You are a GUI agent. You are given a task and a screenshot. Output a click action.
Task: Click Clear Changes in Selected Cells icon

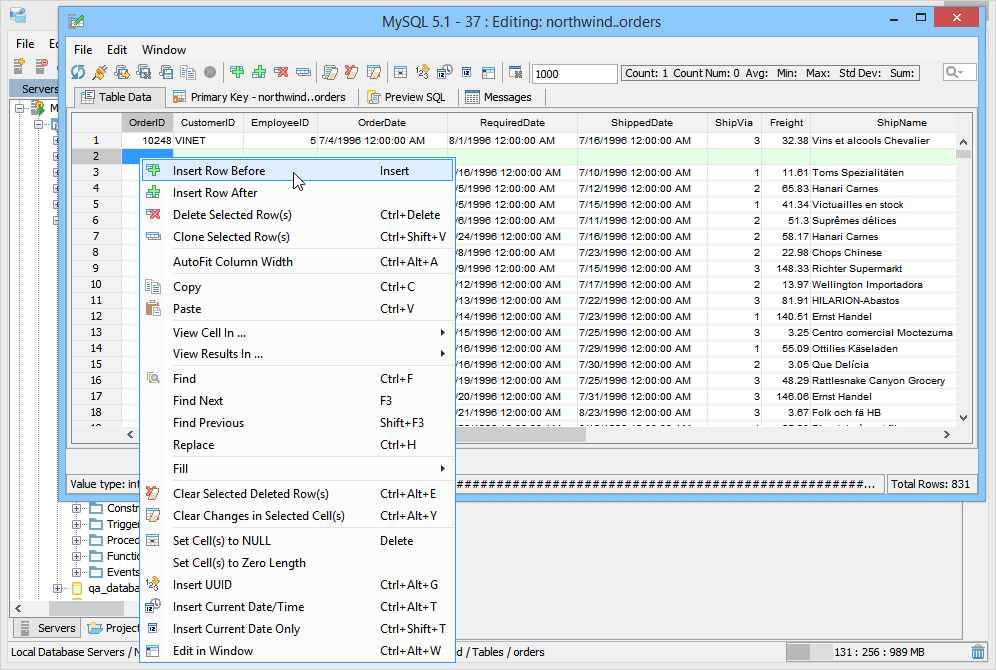tap(374, 72)
